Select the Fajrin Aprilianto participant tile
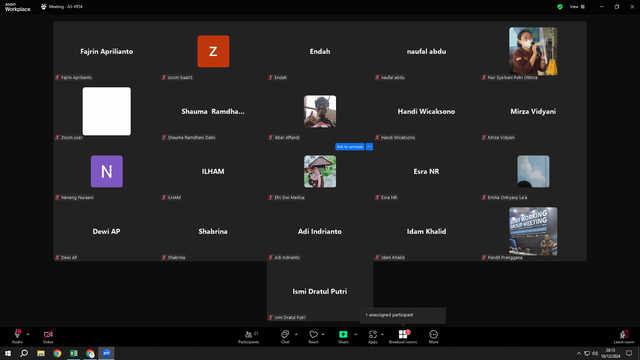 [107, 51]
